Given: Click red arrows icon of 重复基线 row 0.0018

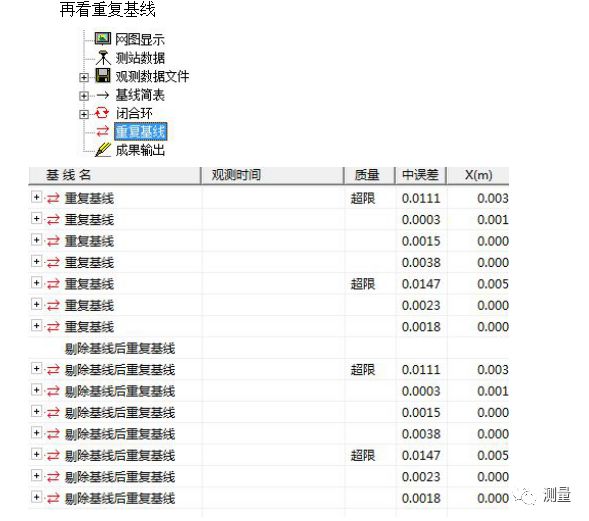Looking at the screenshot, I should coord(53,326).
